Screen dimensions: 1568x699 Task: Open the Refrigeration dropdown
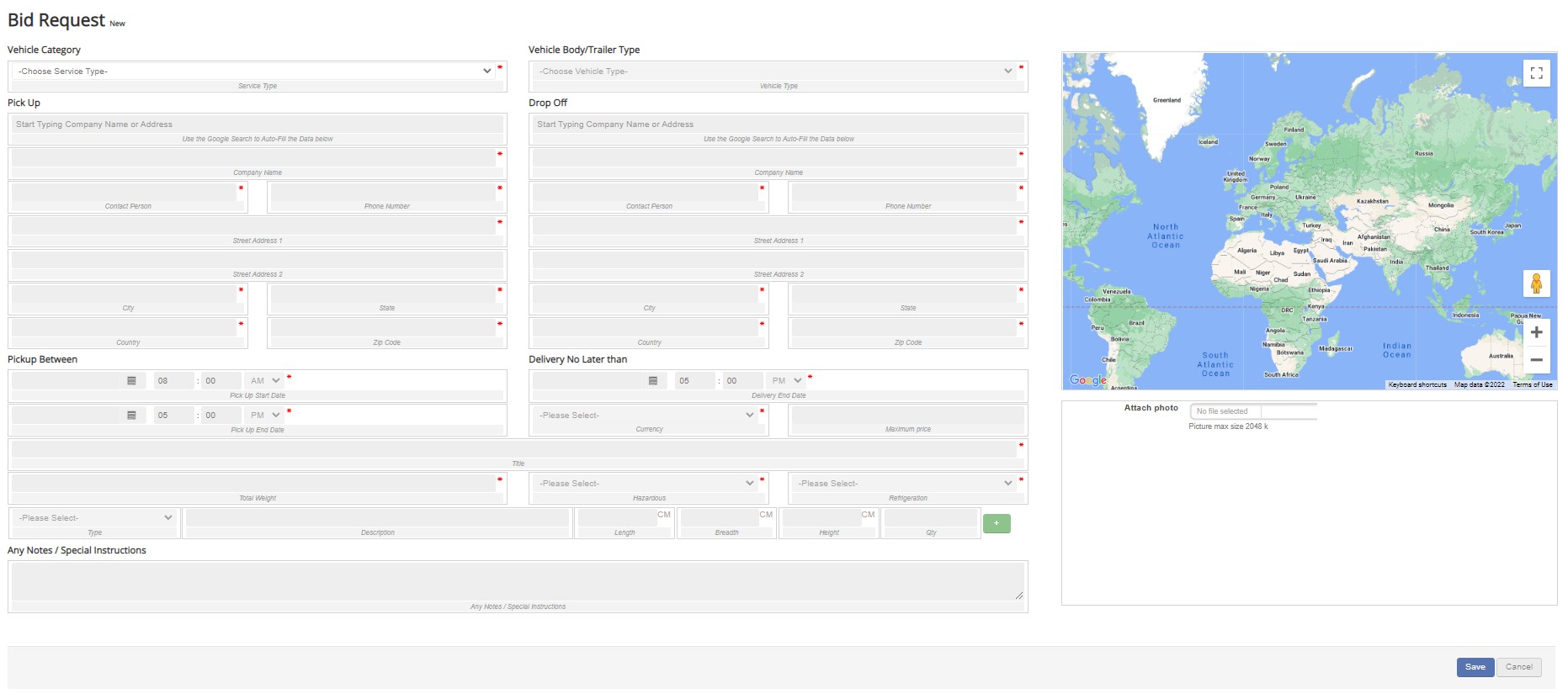(906, 484)
